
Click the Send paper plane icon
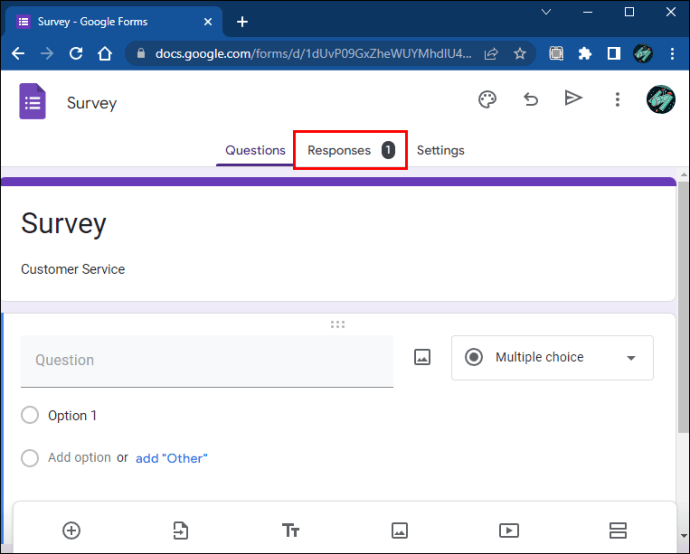(x=573, y=98)
